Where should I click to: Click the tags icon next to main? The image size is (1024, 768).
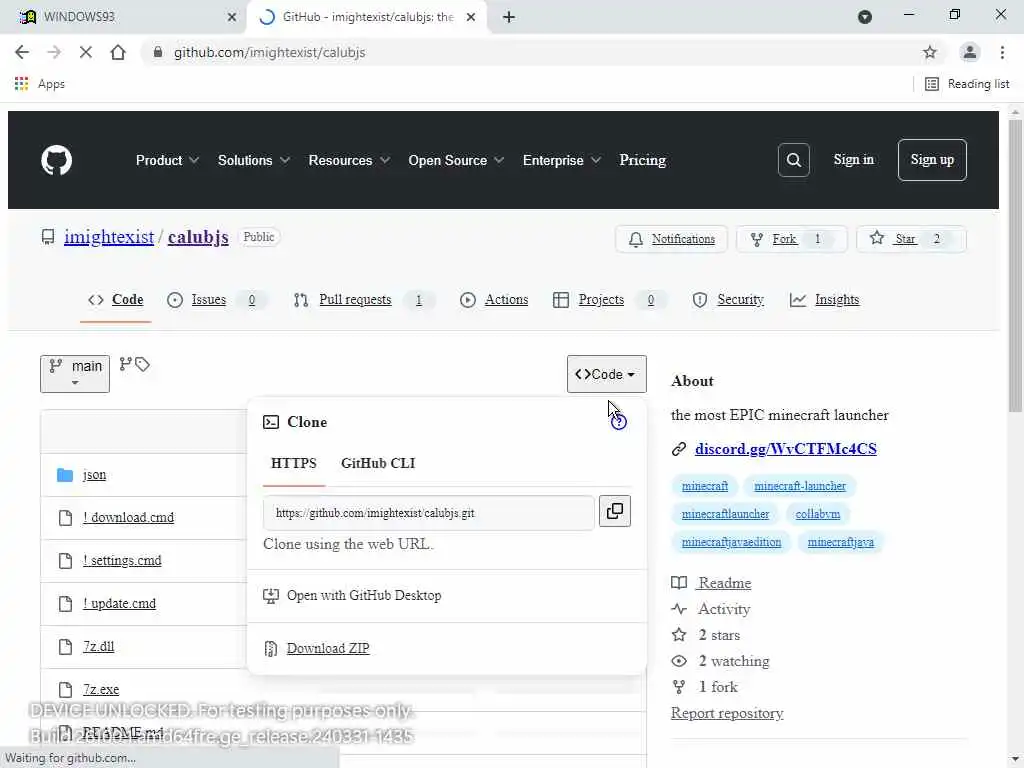pyautogui.click(x=142, y=364)
